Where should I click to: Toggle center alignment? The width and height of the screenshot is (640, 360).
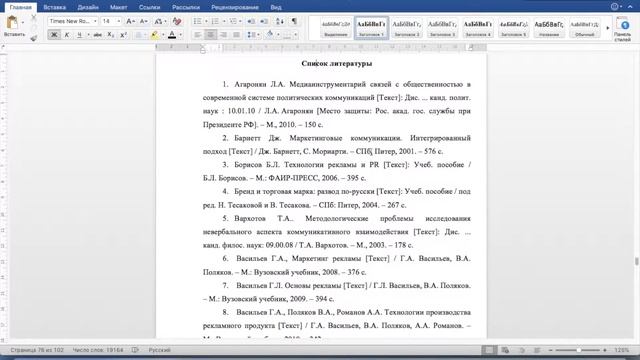210,35
